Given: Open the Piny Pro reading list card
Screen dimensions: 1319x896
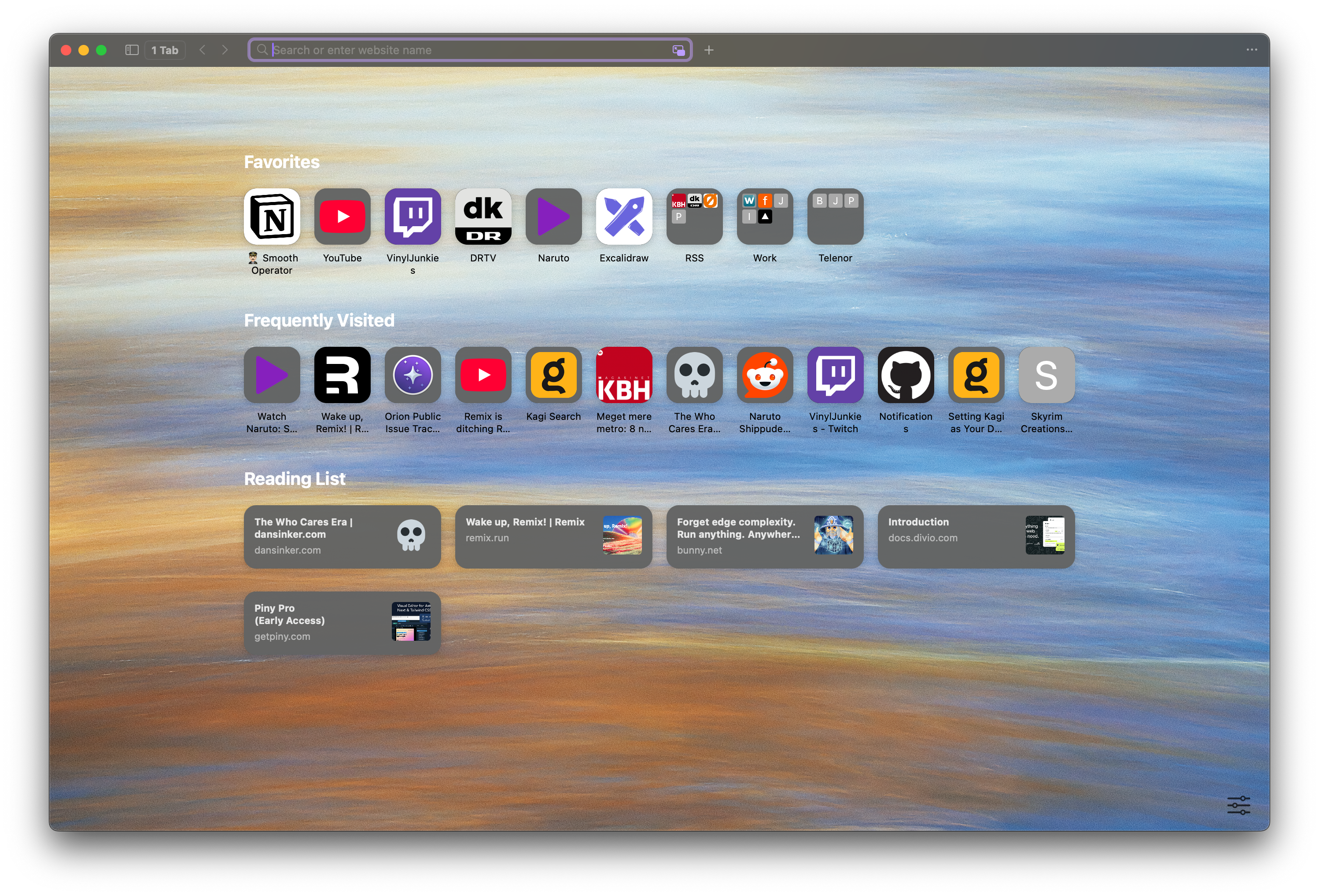Looking at the screenshot, I should click(x=342, y=622).
